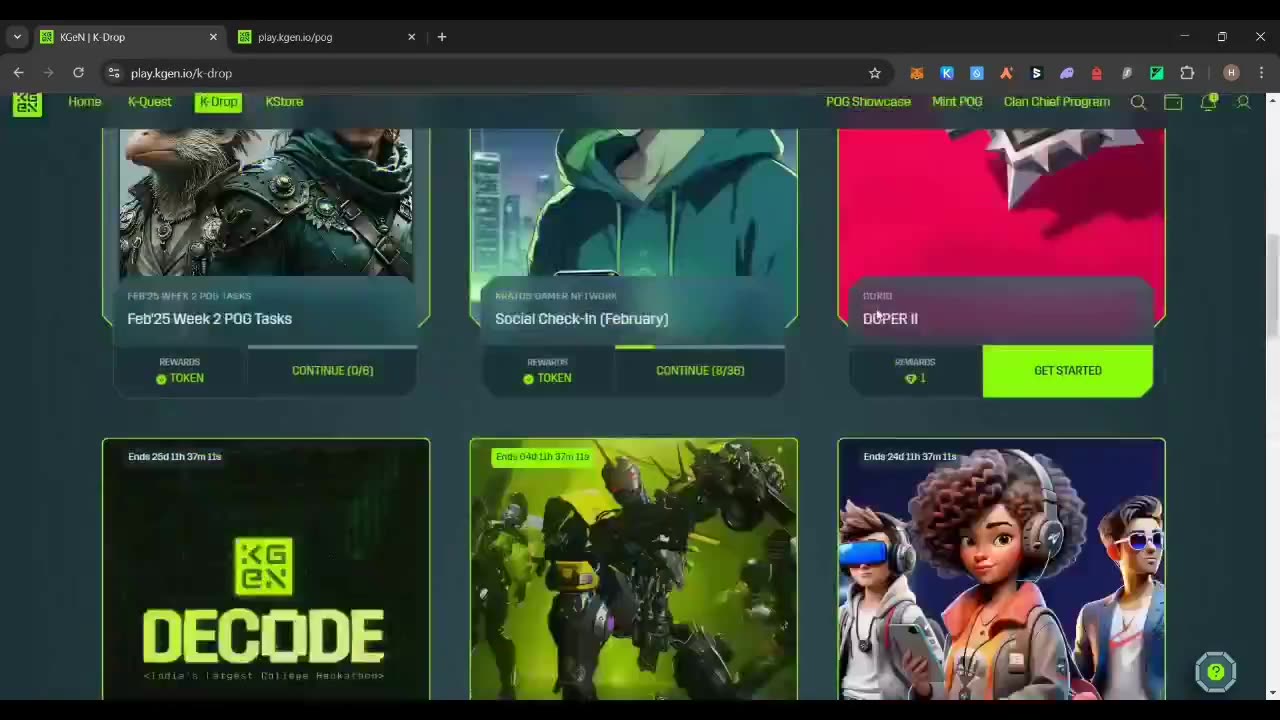The image size is (1280, 720).
Task: Click GET STARTED on DUPER II card
Action: (x=1068, y=371)
